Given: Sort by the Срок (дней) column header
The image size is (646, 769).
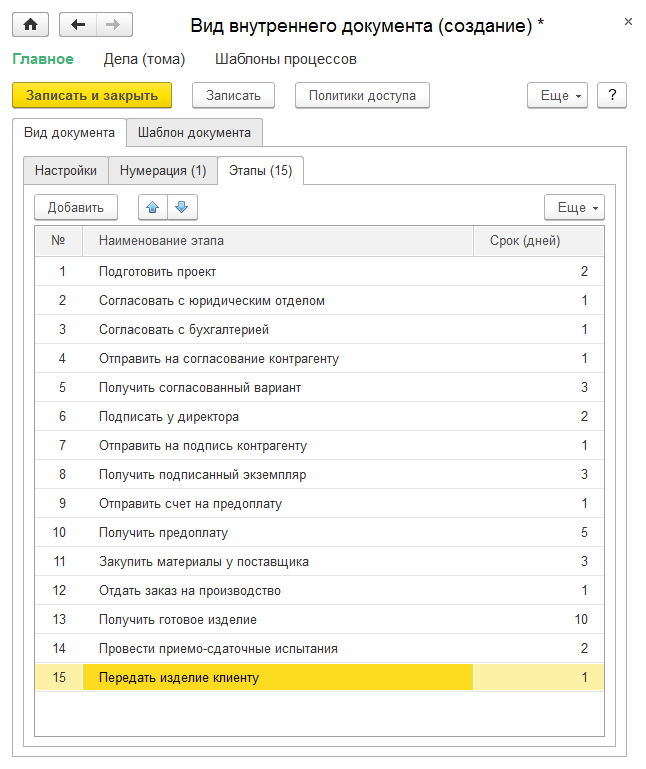Looking at the screenshot, I should (x=525, y=240).
